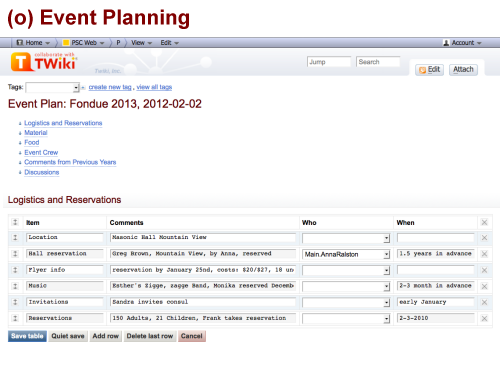Click the Quiet save button
Image resolution: width=500 pixels, height=380 pixels.
click(x=68, y=336)
